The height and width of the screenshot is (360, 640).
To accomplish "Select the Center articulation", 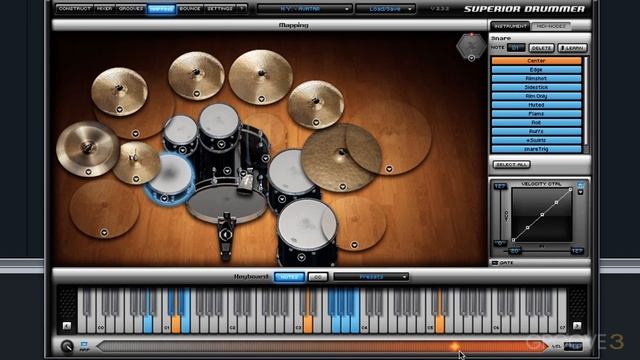I will 536,61.
